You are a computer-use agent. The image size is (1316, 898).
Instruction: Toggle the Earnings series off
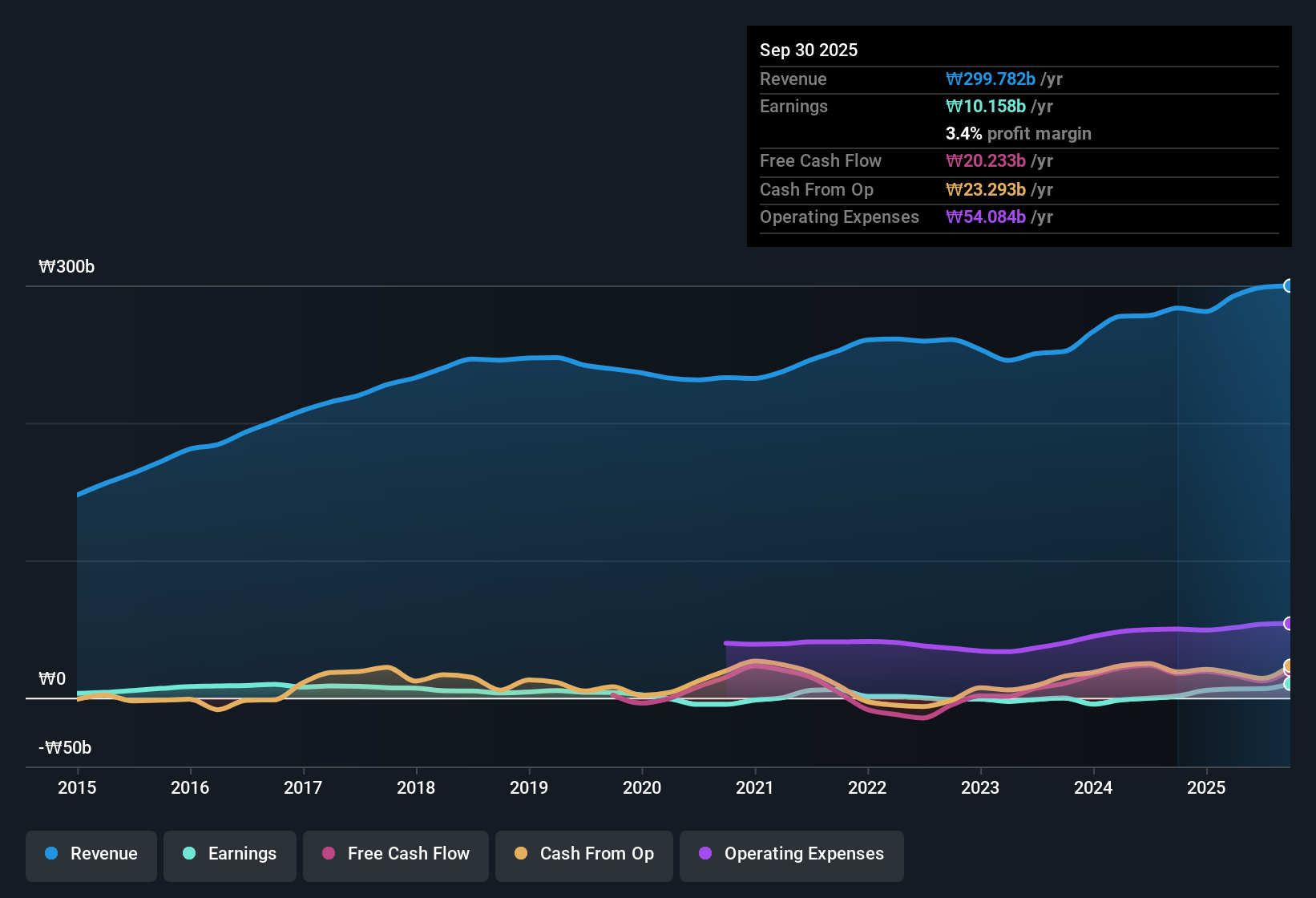click(x=230, y=854)
